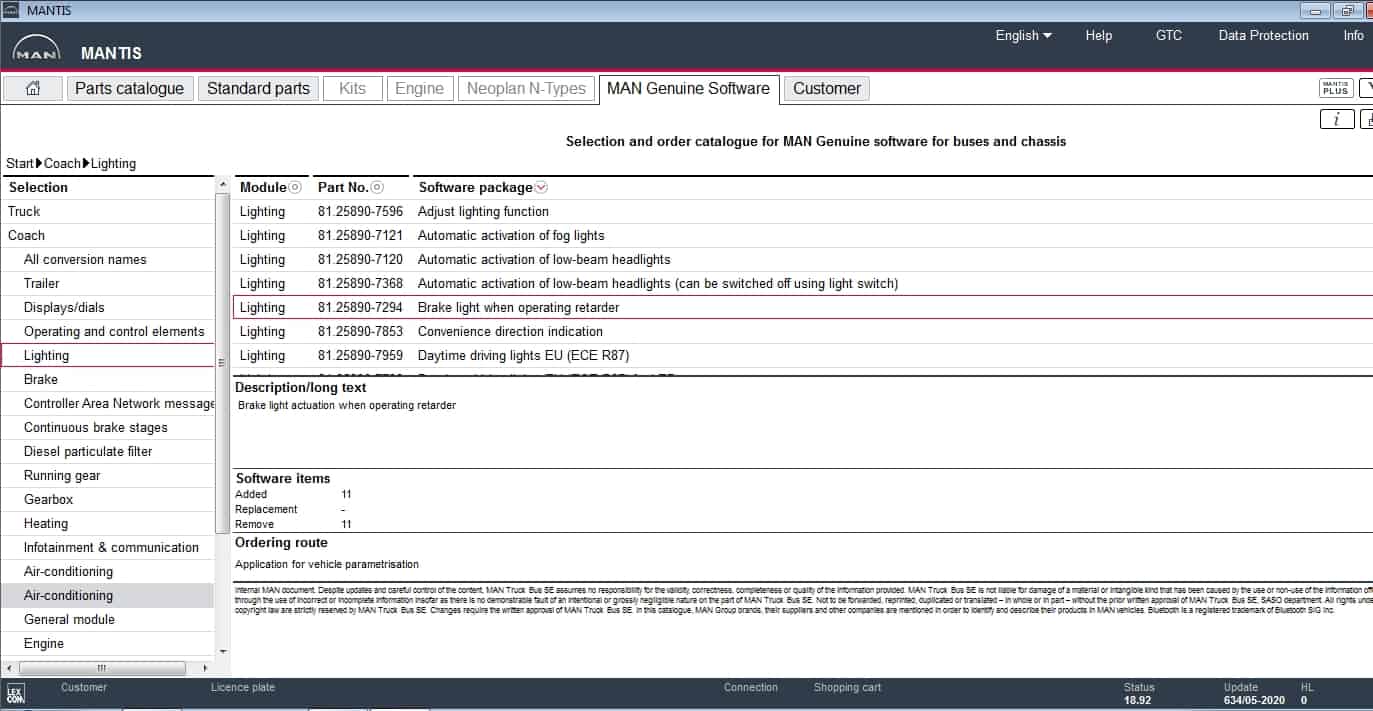The image size is (1373, 711).
Task: Select highlighted Air-conditioning entry
Action: (x=108, y=595)
